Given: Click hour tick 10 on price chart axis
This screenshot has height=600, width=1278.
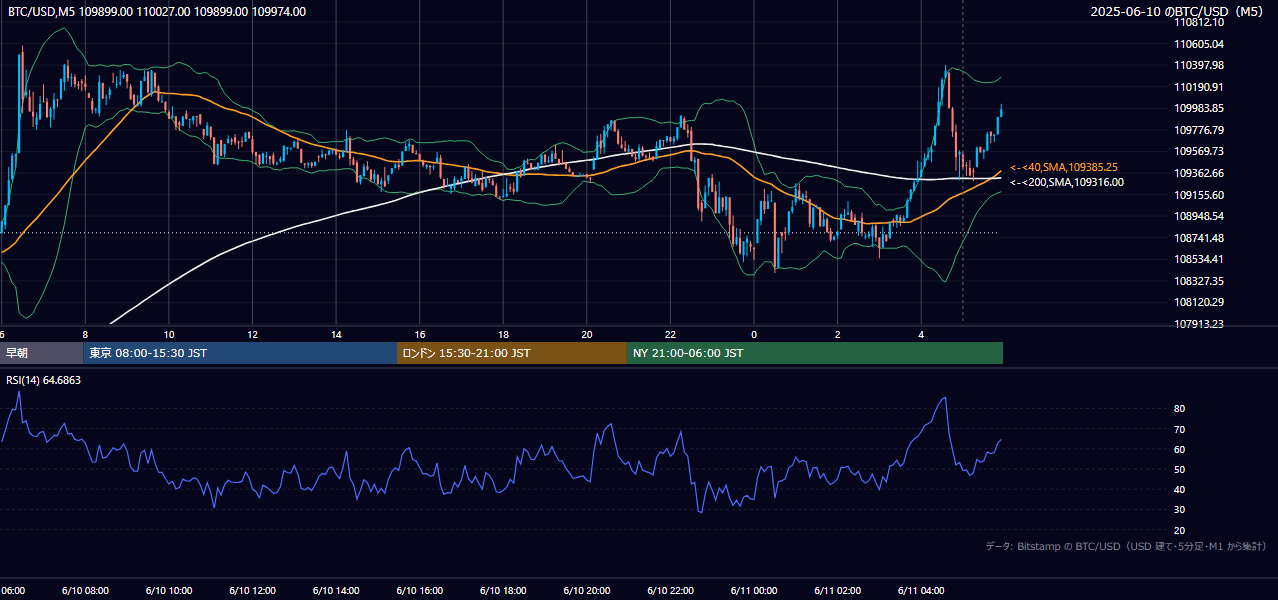Looking at the screenshot, I should (169, 335).
